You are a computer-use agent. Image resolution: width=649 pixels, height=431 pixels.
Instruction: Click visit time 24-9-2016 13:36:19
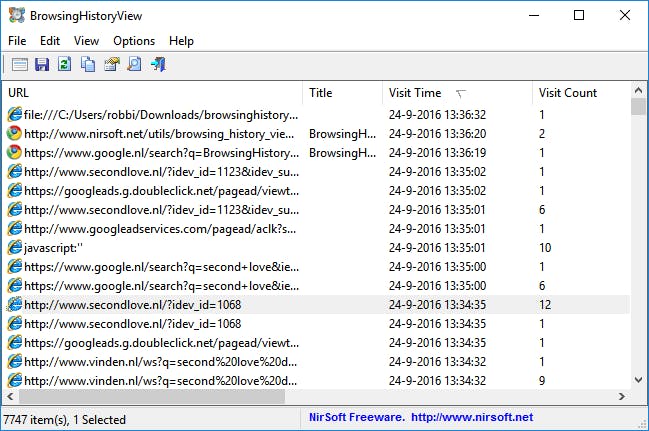437,153
